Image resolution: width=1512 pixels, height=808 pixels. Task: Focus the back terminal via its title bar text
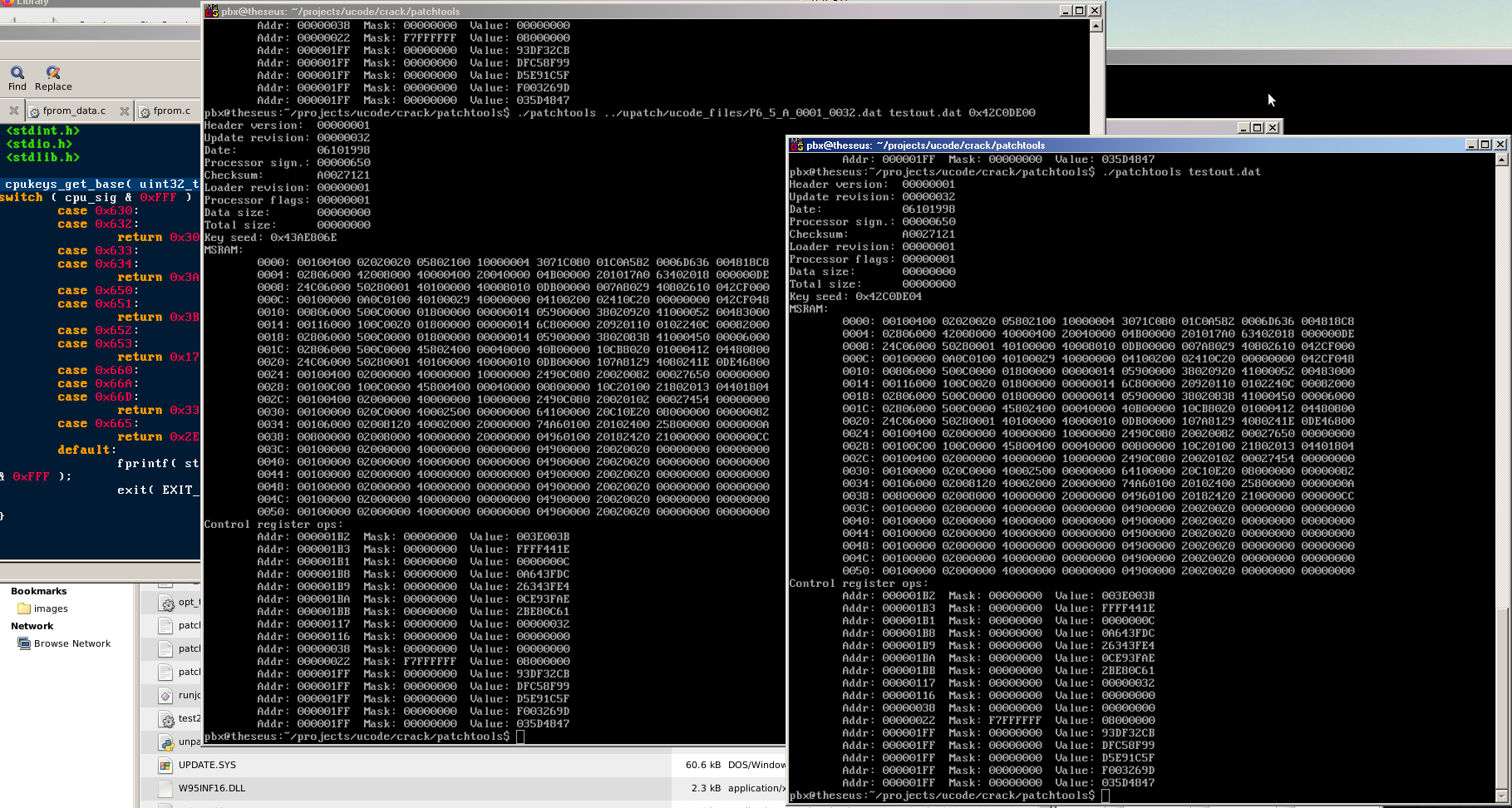[x=341, y=11]
